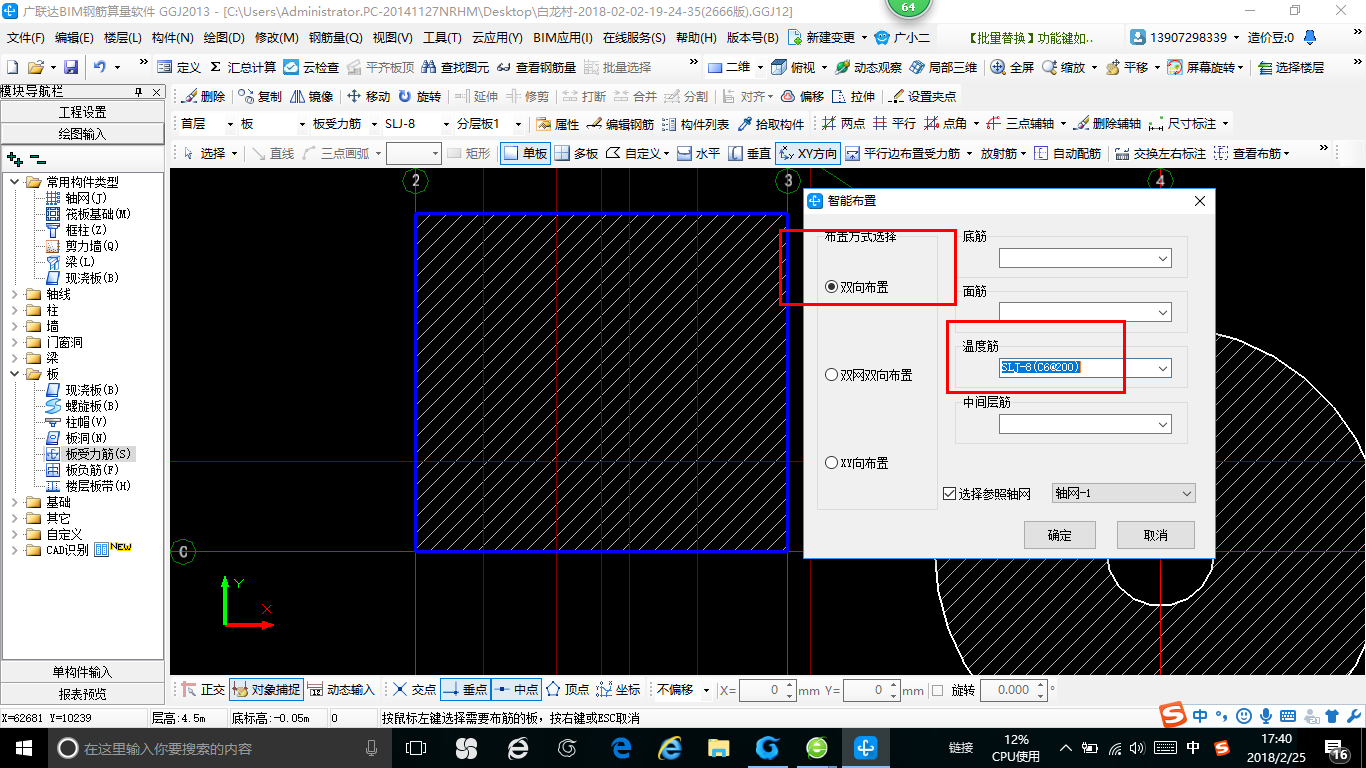Image resolution: width=1366 pixels, height=768 pixels.
Task: Toggle 正交 orthogonal mode
Action: (203, 689)
